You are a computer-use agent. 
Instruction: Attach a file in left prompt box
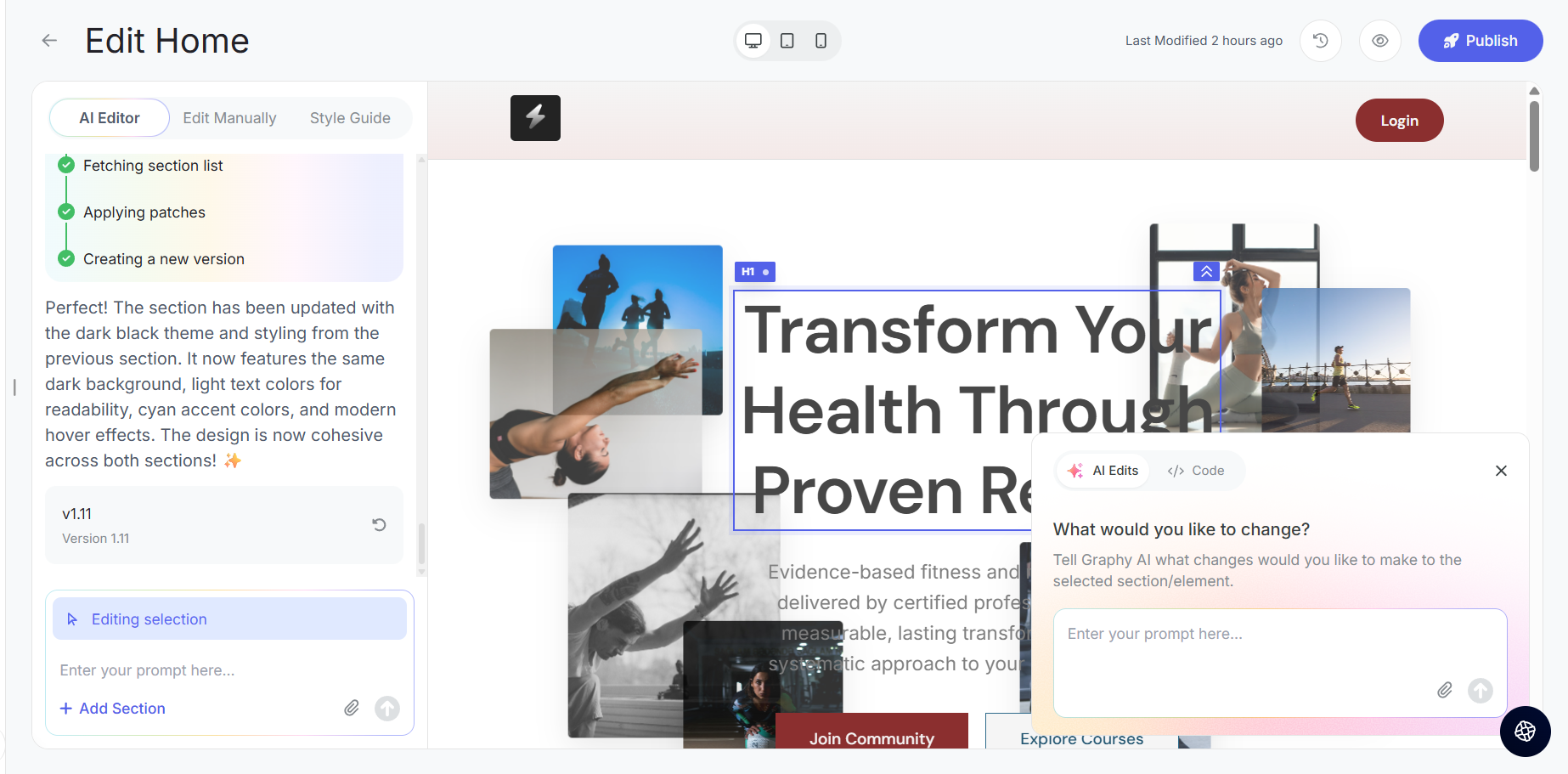(x=352, y=708)
